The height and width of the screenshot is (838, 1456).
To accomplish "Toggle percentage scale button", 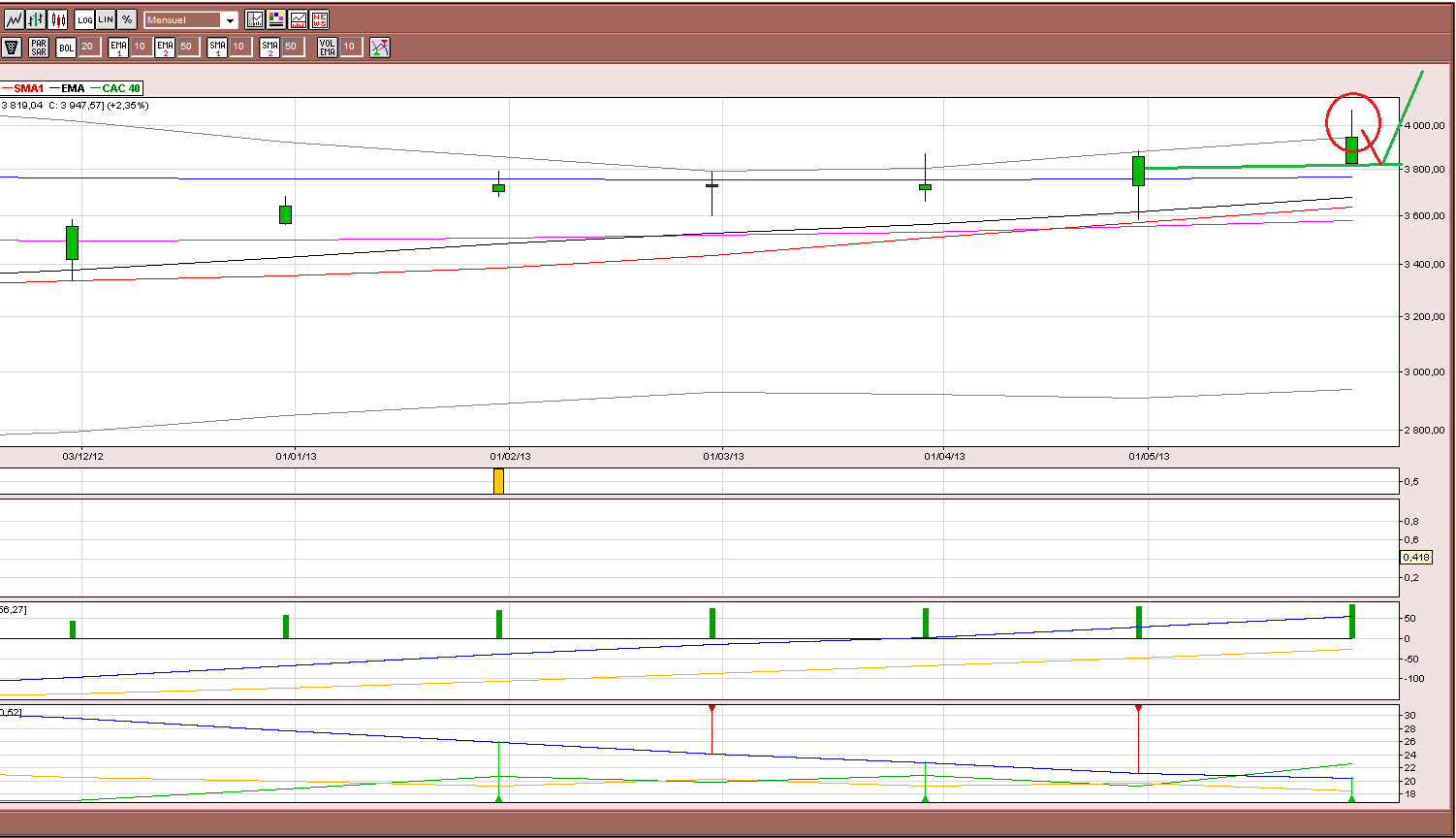I will tap(127, 19).
